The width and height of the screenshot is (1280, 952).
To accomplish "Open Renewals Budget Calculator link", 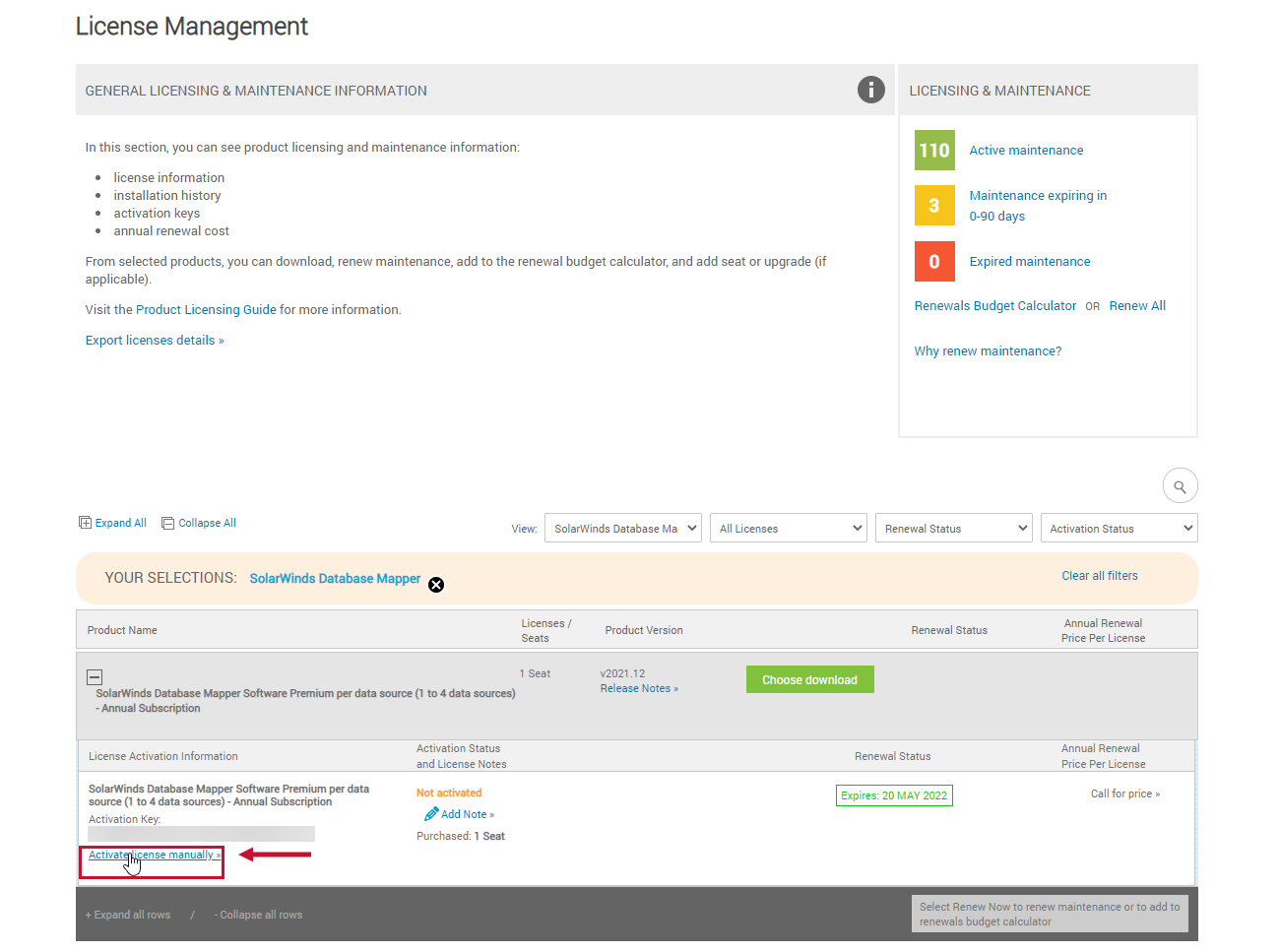I will click(x=995, y=306).
